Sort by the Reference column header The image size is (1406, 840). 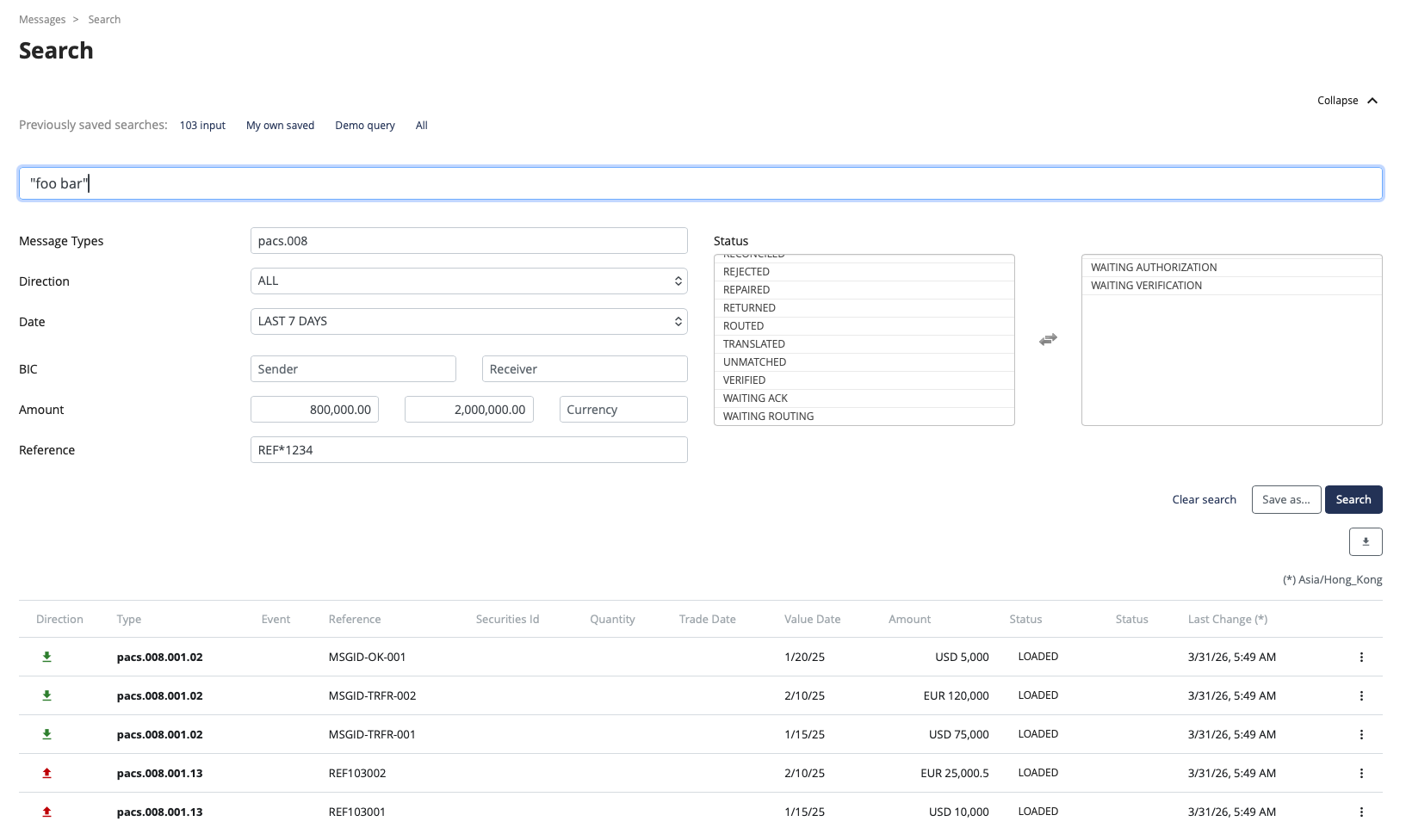tap(355, 620)
